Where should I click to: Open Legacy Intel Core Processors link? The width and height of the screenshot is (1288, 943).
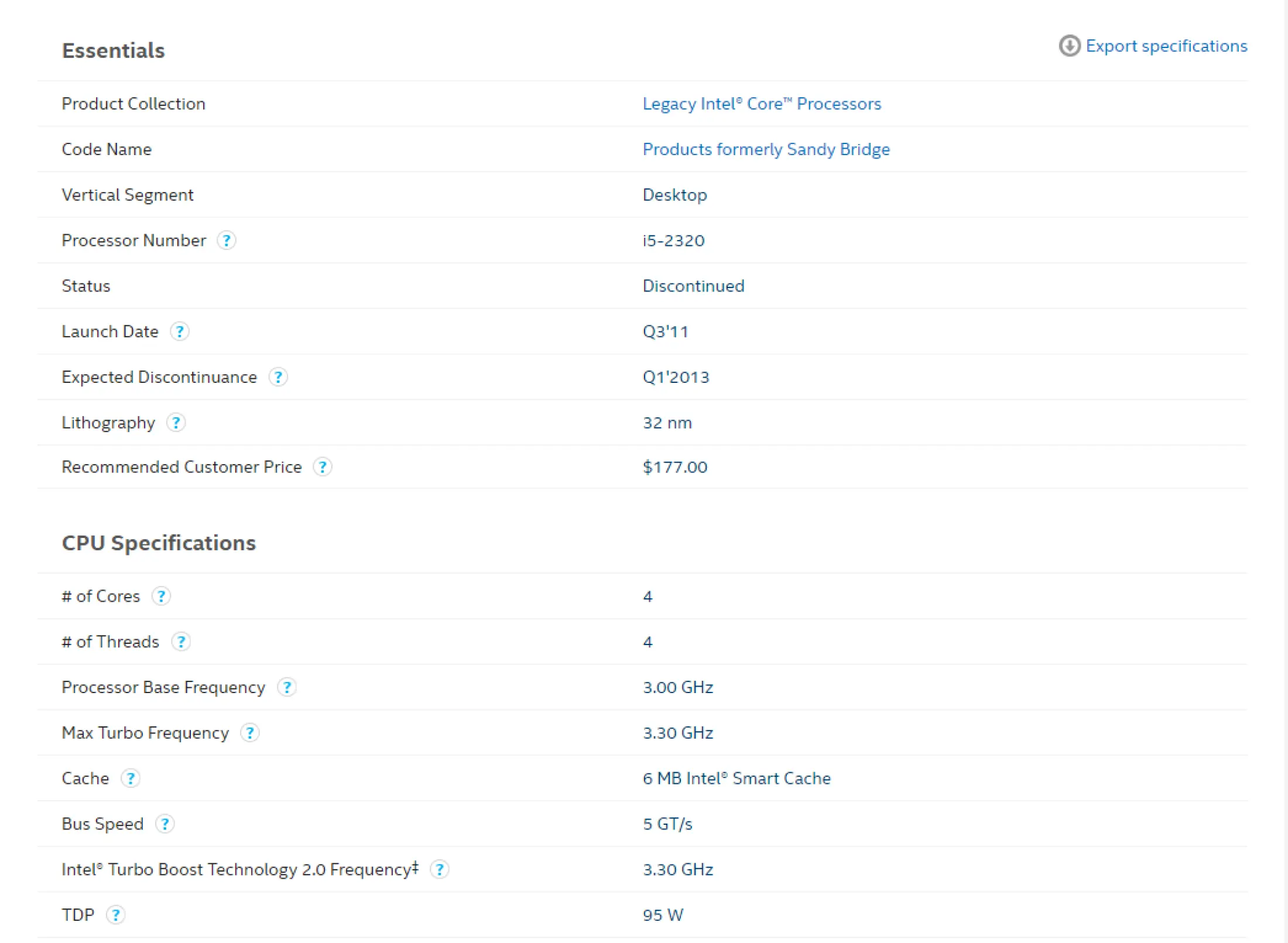(761, 104)
